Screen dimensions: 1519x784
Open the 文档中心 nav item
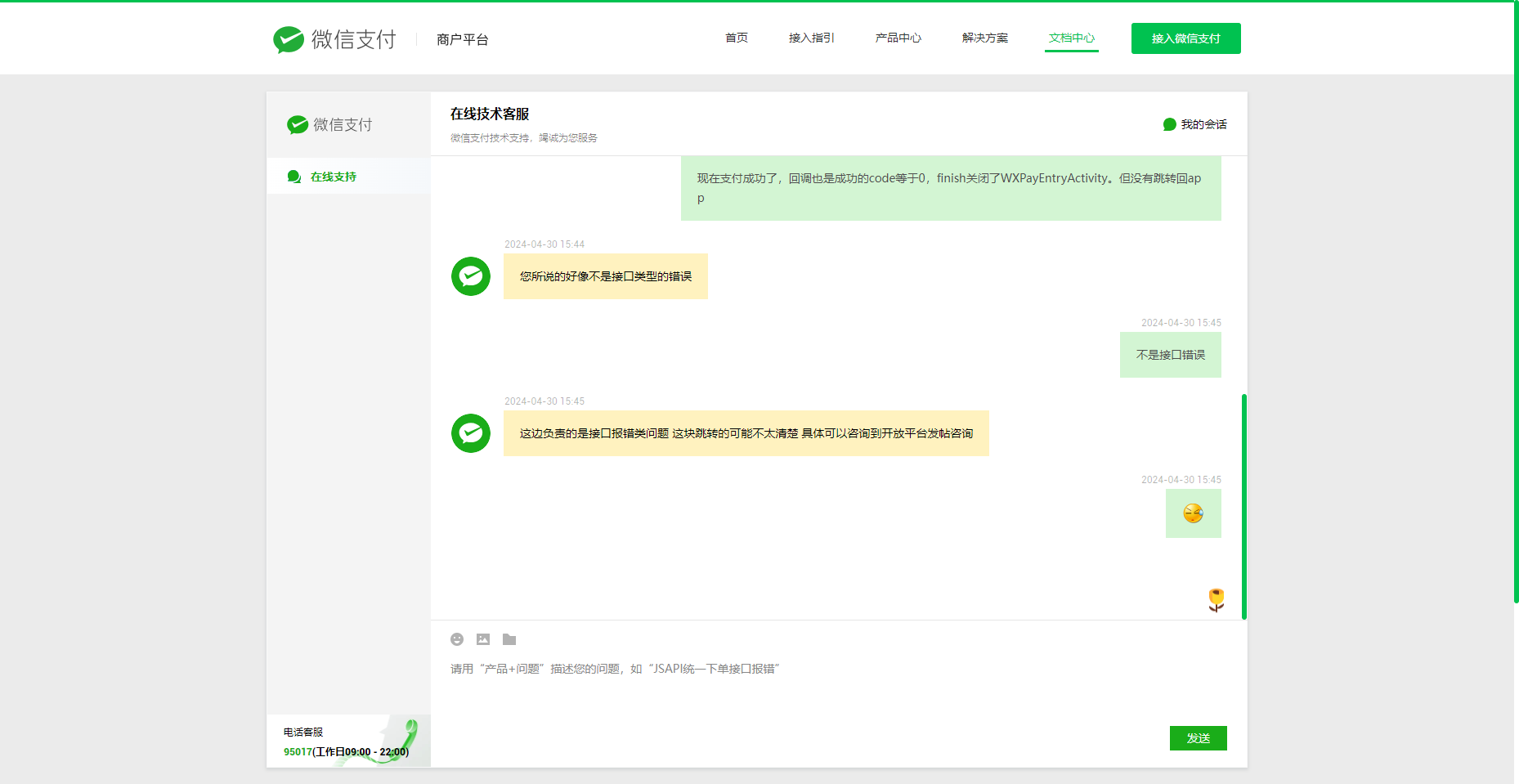point(1072,38)
